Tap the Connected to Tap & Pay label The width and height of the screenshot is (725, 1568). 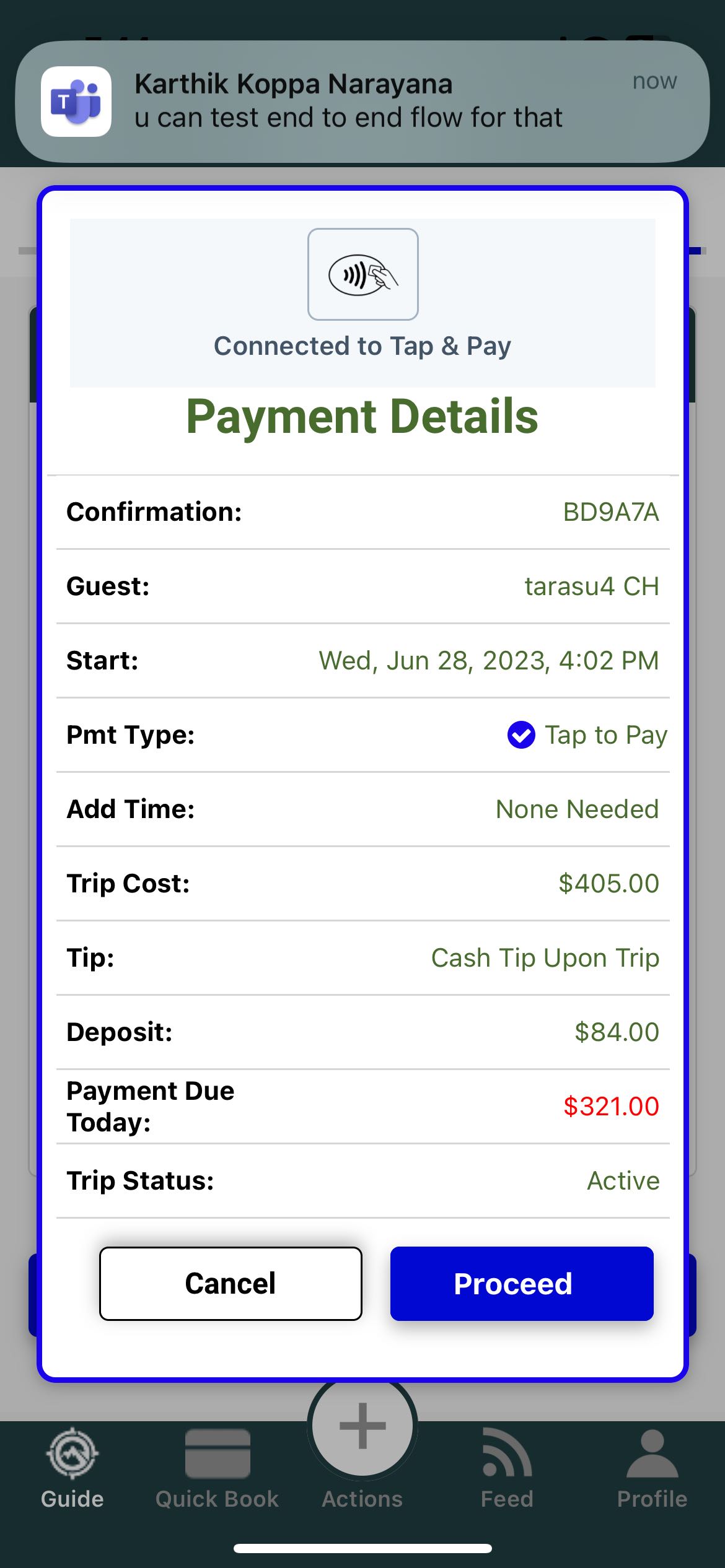click(x=362, y=346)
